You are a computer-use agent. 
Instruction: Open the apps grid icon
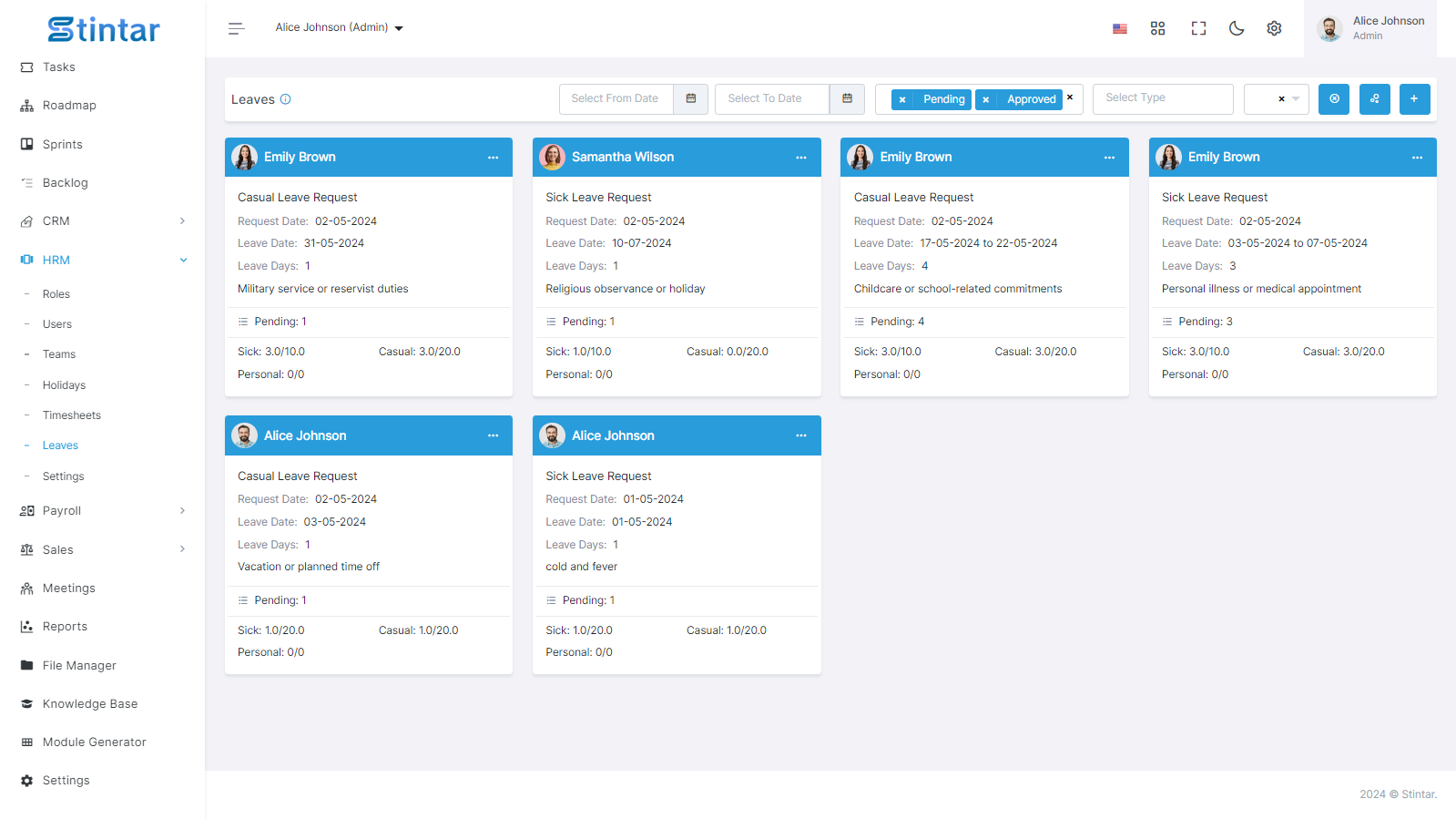tap(1157, 28)
